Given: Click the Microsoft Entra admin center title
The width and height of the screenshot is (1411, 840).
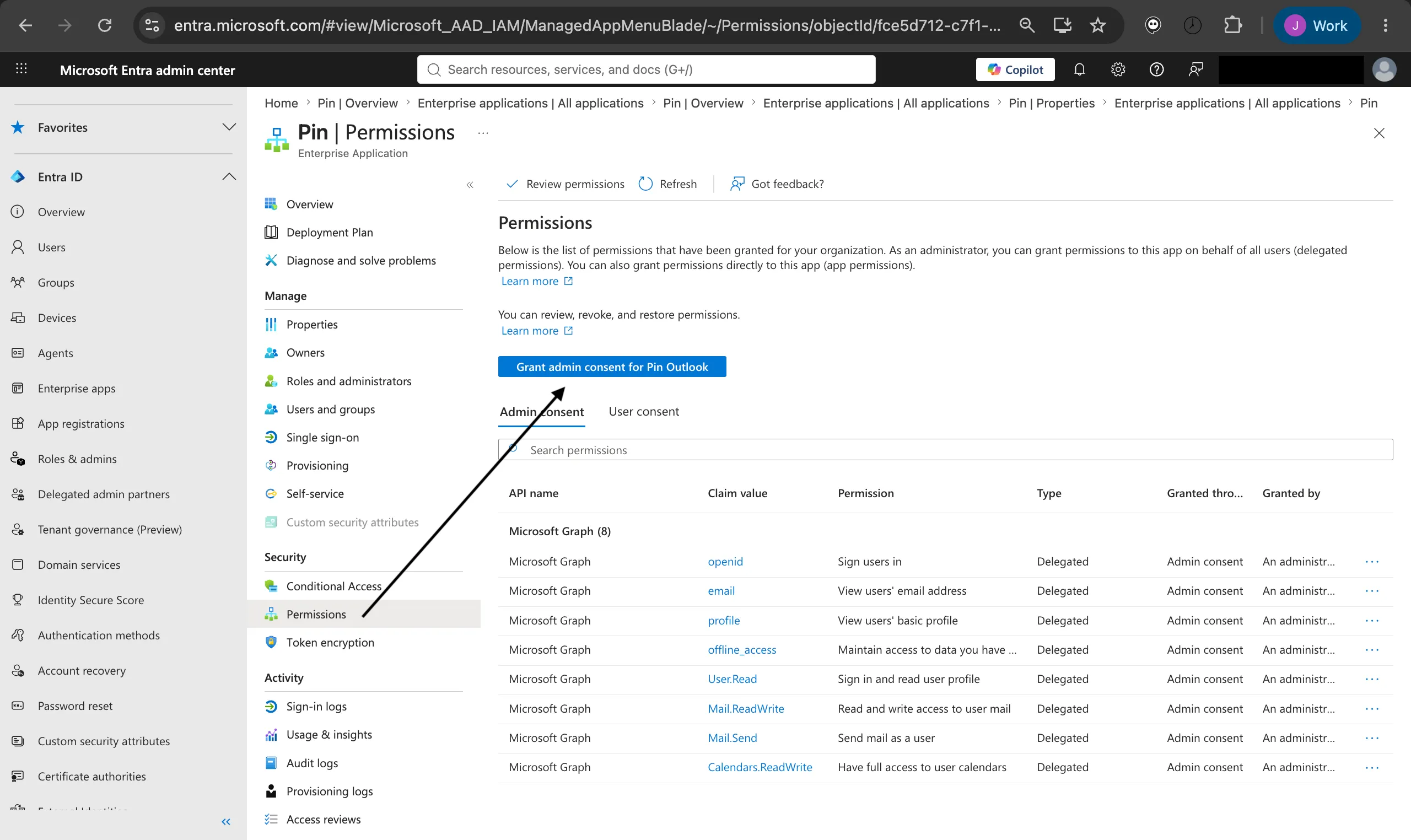Looking at the screenshot, I should tap(147, 70).
